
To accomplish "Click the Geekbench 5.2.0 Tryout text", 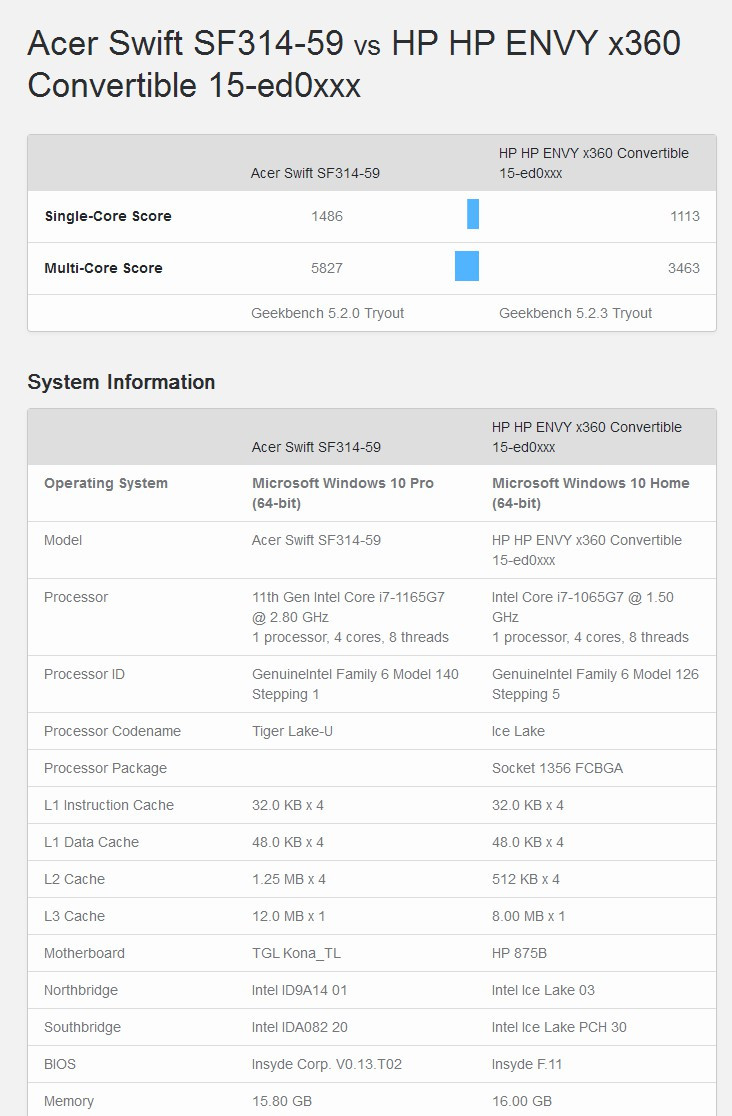I will [x=328, y=313].
